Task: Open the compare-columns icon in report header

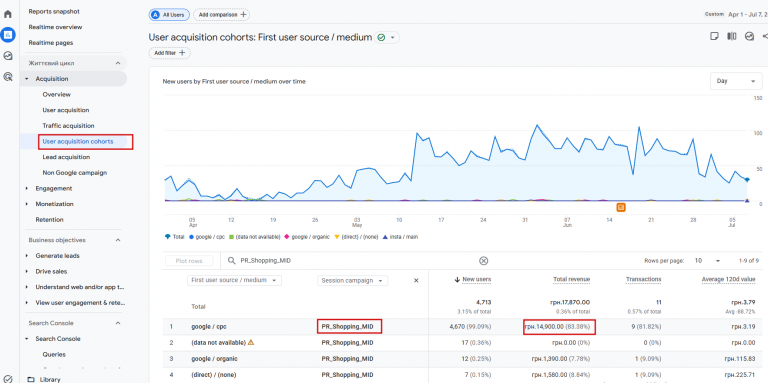Action: [732, 36]
